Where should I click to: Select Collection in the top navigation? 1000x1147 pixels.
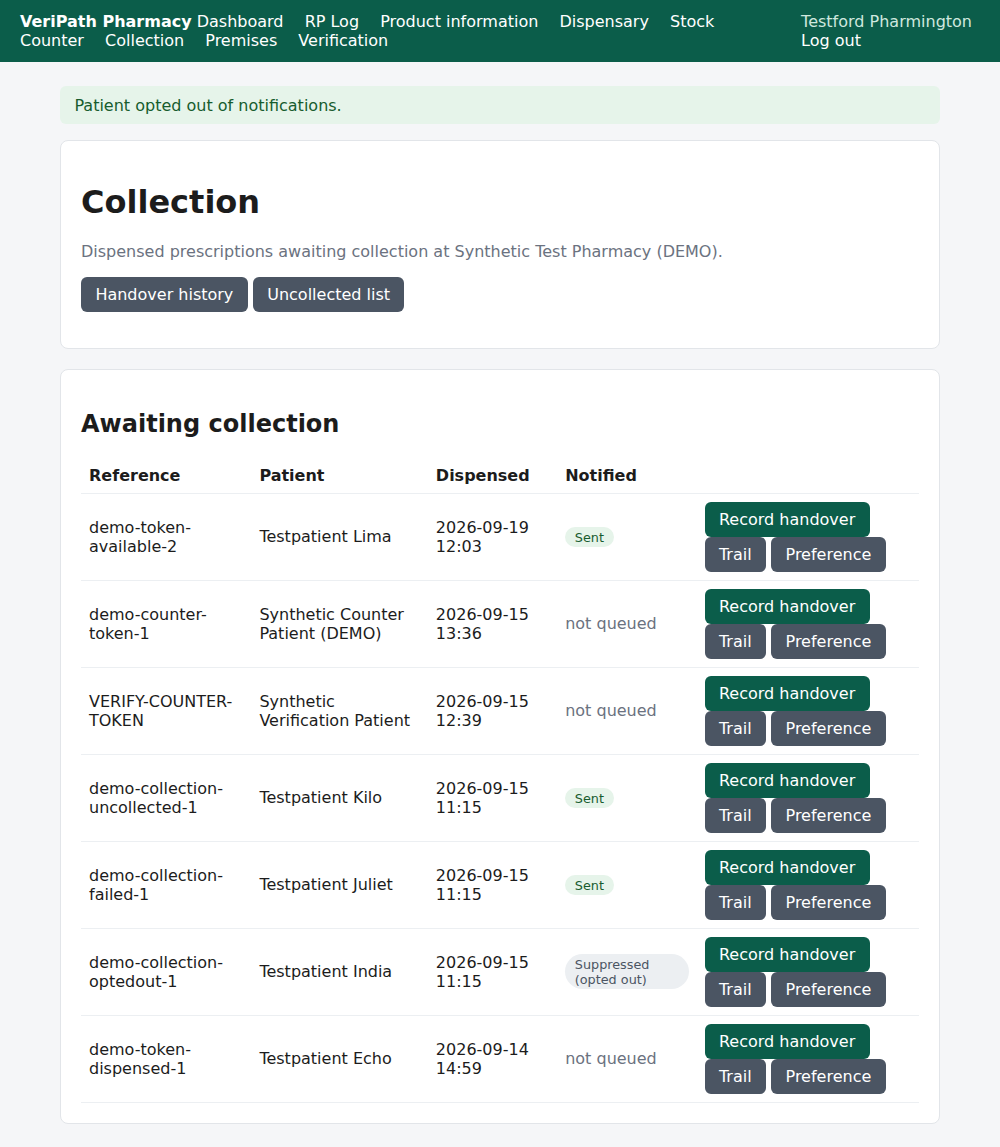point(144,40)
